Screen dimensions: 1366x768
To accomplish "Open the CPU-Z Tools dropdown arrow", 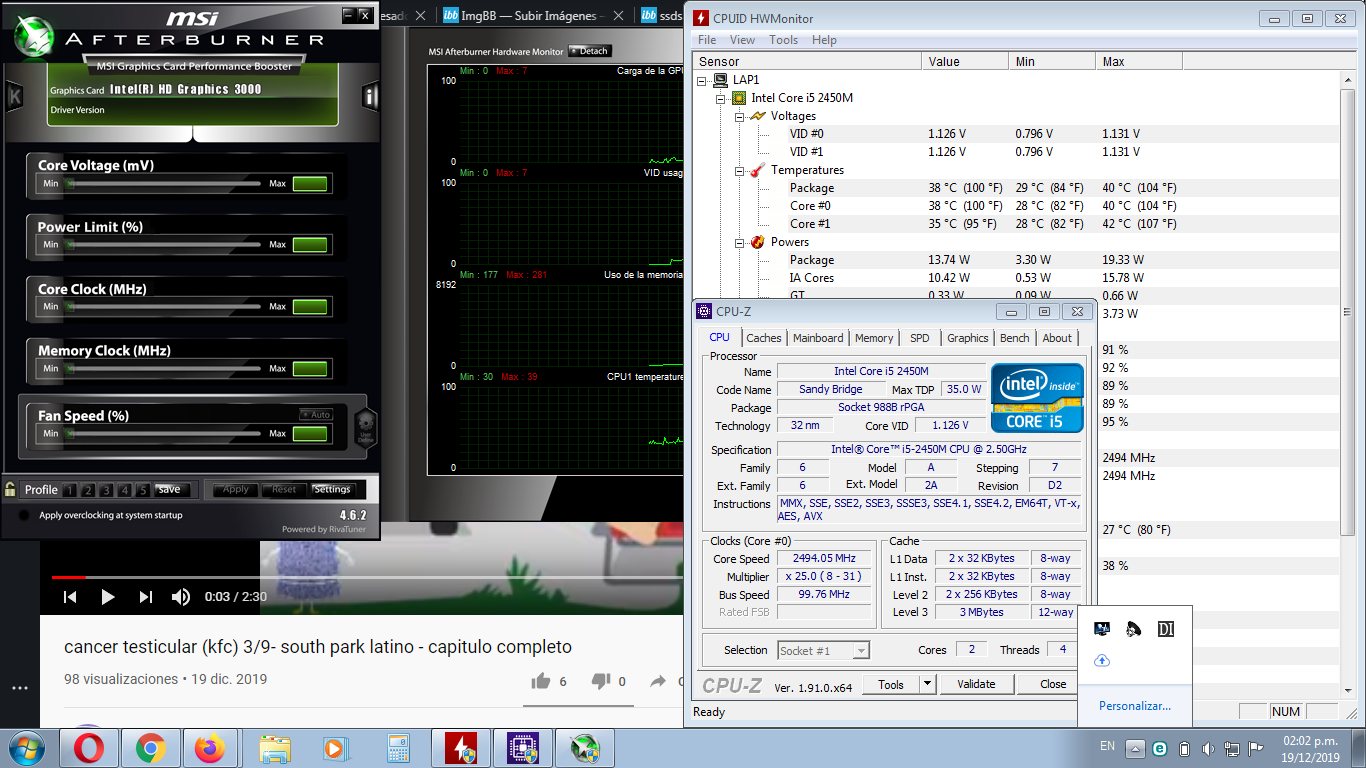I will pos(927,684).
